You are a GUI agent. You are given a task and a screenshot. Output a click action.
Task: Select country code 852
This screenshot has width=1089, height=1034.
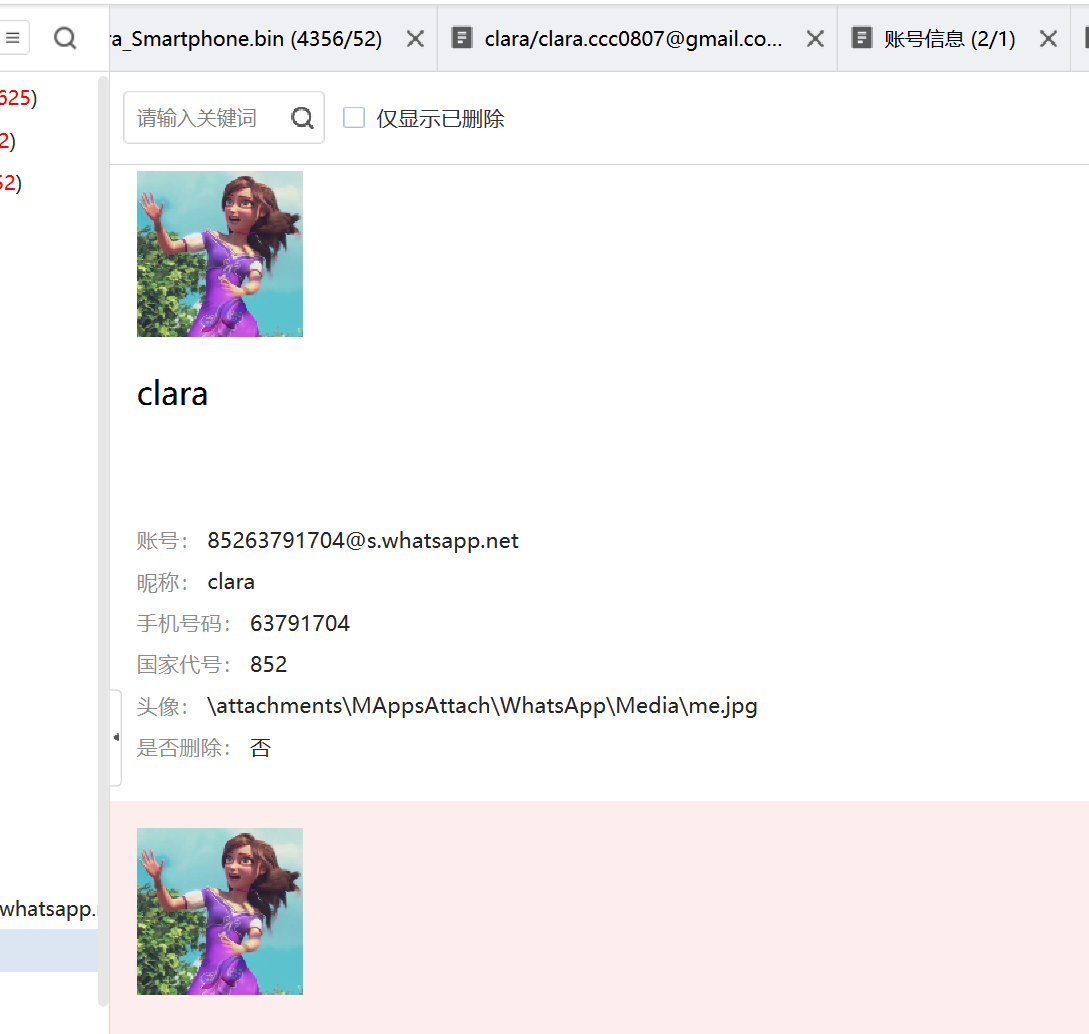tap(269, 665)
